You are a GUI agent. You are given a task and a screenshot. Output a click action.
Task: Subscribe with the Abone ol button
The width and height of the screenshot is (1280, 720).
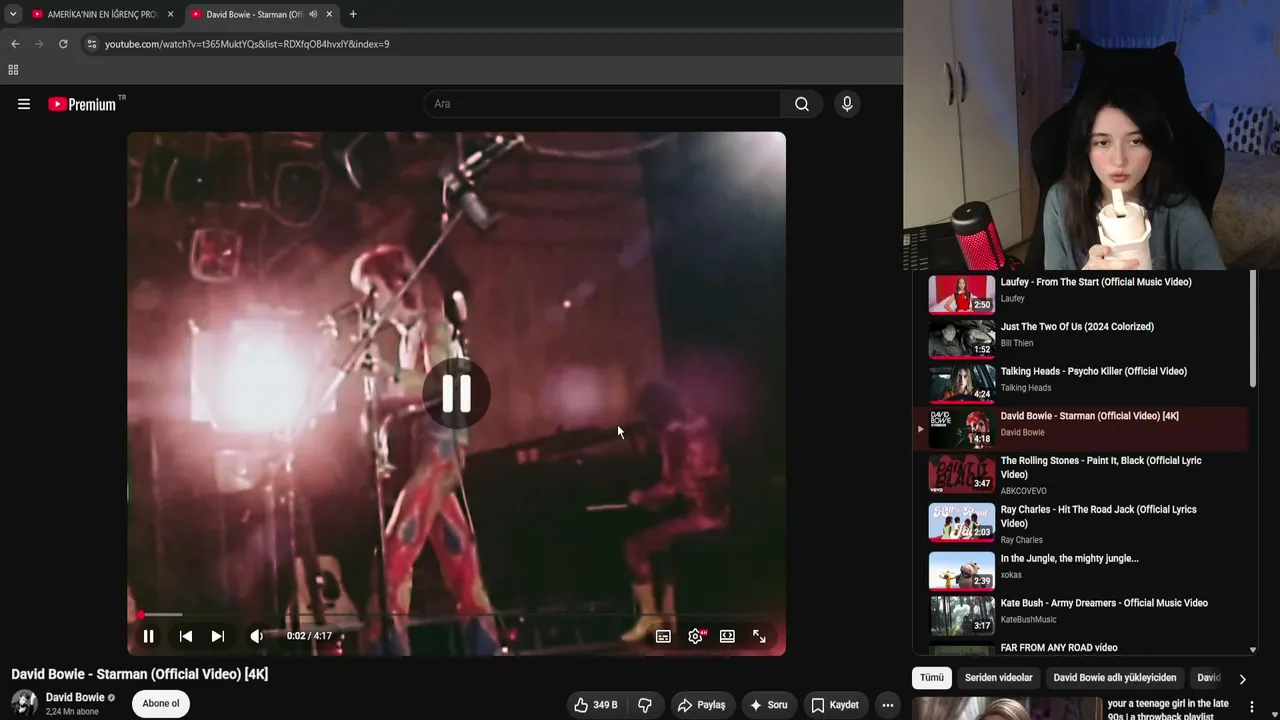click(161, 704)
